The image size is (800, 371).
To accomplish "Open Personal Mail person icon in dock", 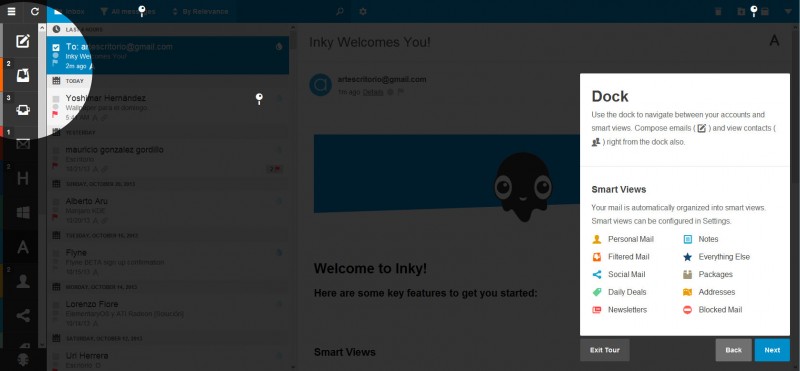I will coord(22,281).
